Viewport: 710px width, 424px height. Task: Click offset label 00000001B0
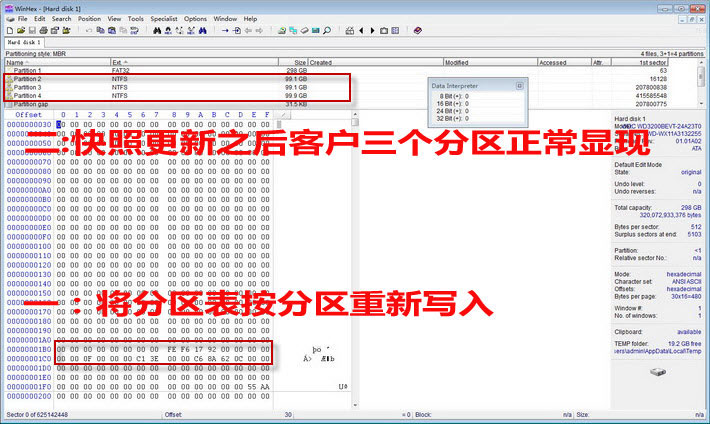pyautogui.click(x=29, y=349)
